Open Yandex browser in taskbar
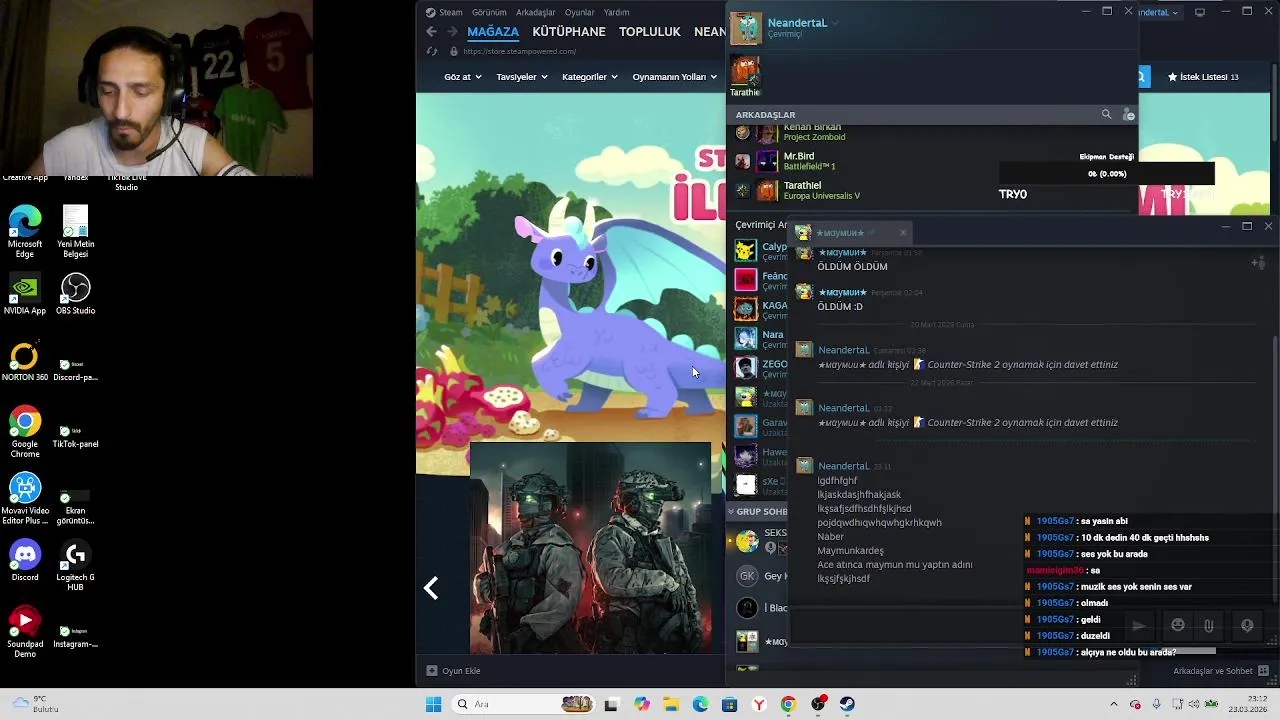The image size is (1280, 720). (x=759, y=704)
